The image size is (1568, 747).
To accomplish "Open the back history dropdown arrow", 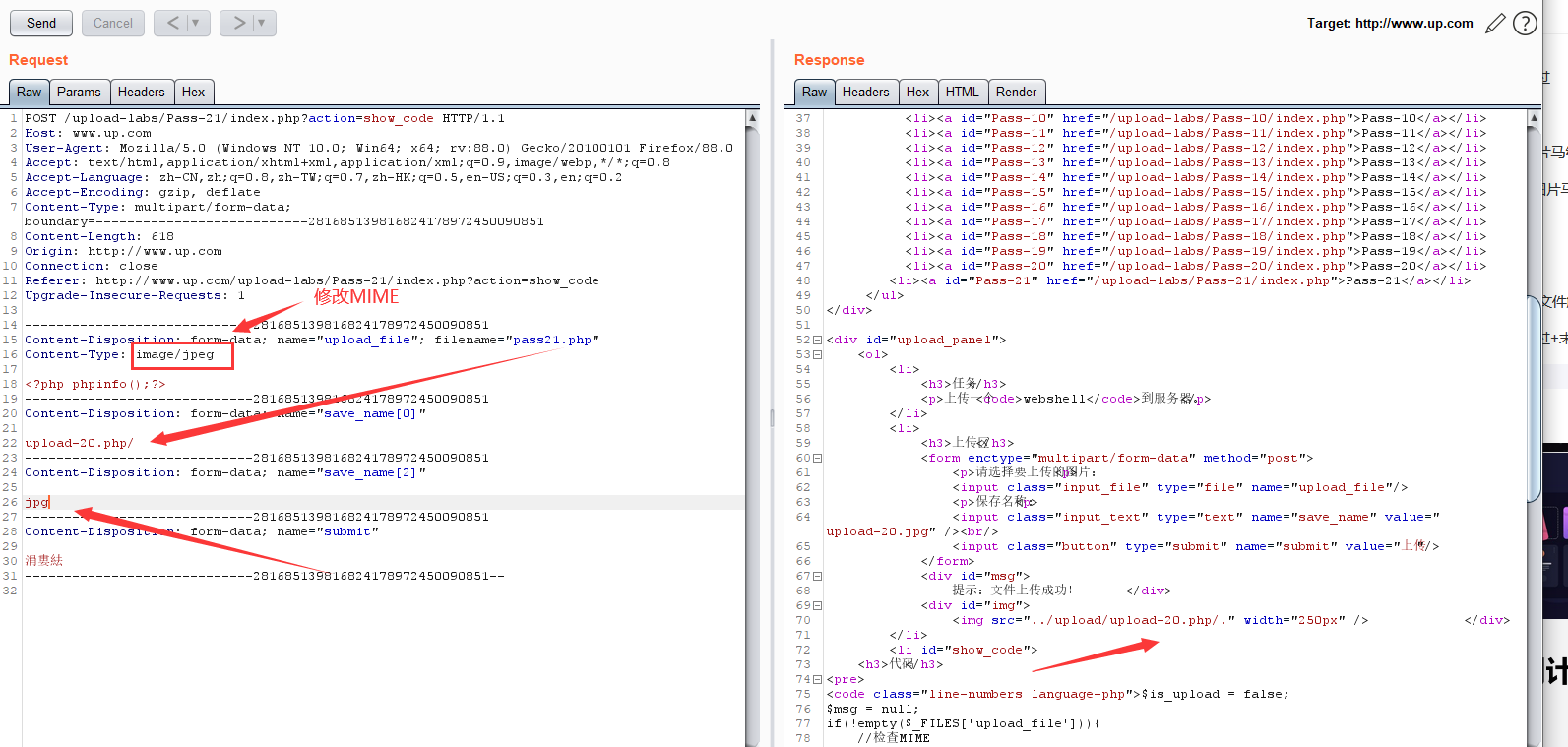I will (196, 23).
